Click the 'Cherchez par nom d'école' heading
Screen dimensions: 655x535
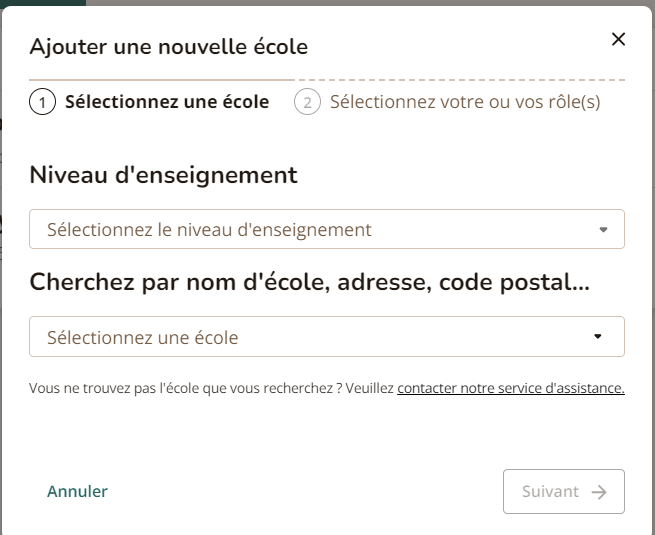coord(310,283)
